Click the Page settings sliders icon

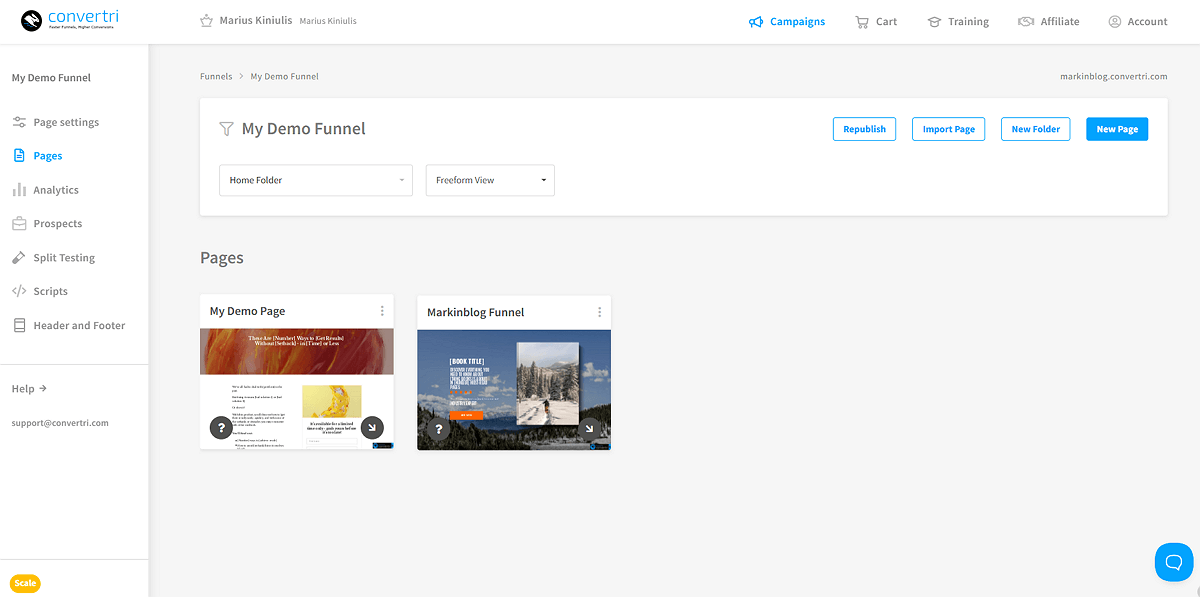(x=19, y=122)
